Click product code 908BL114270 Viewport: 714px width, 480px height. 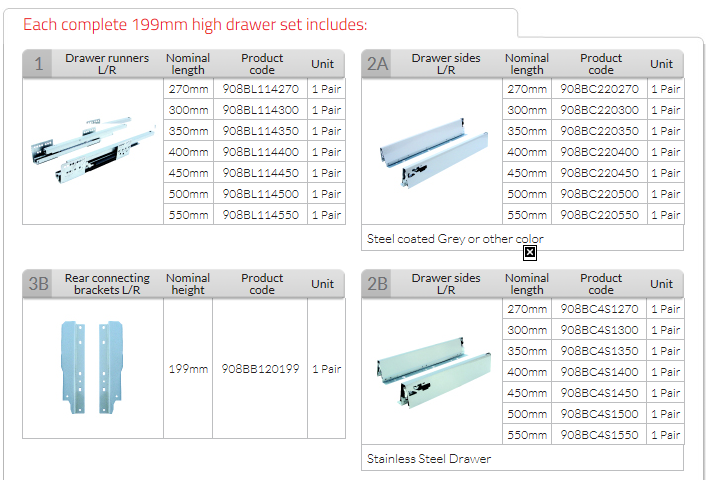coord(260,89)
